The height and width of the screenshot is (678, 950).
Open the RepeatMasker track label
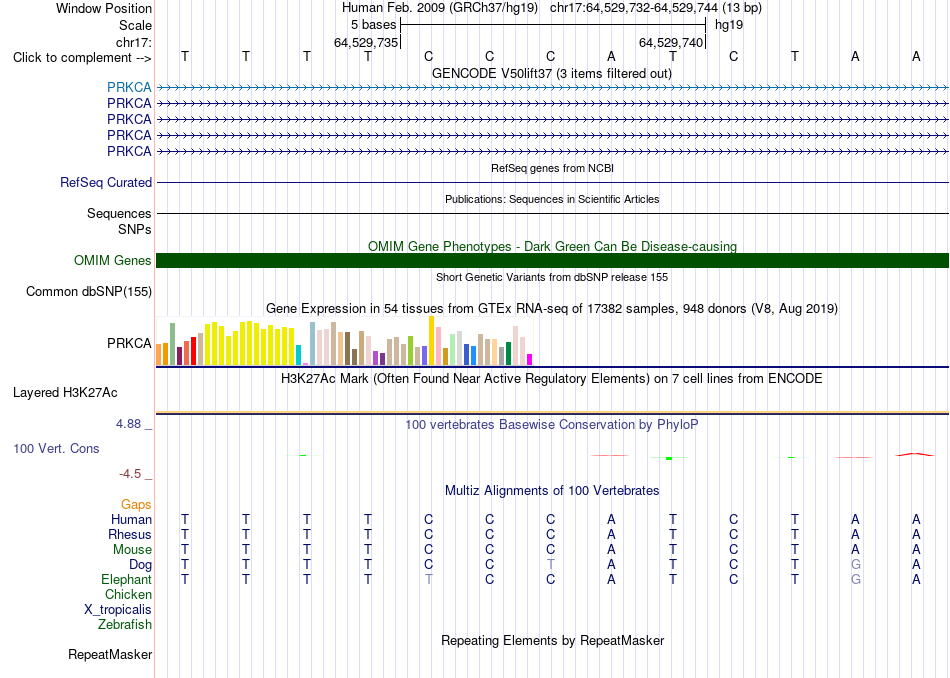click(110, 654)
